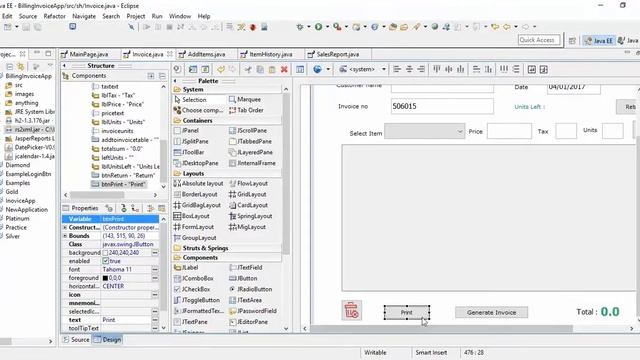Choose JToggleButton in the palette

point(197,300)
